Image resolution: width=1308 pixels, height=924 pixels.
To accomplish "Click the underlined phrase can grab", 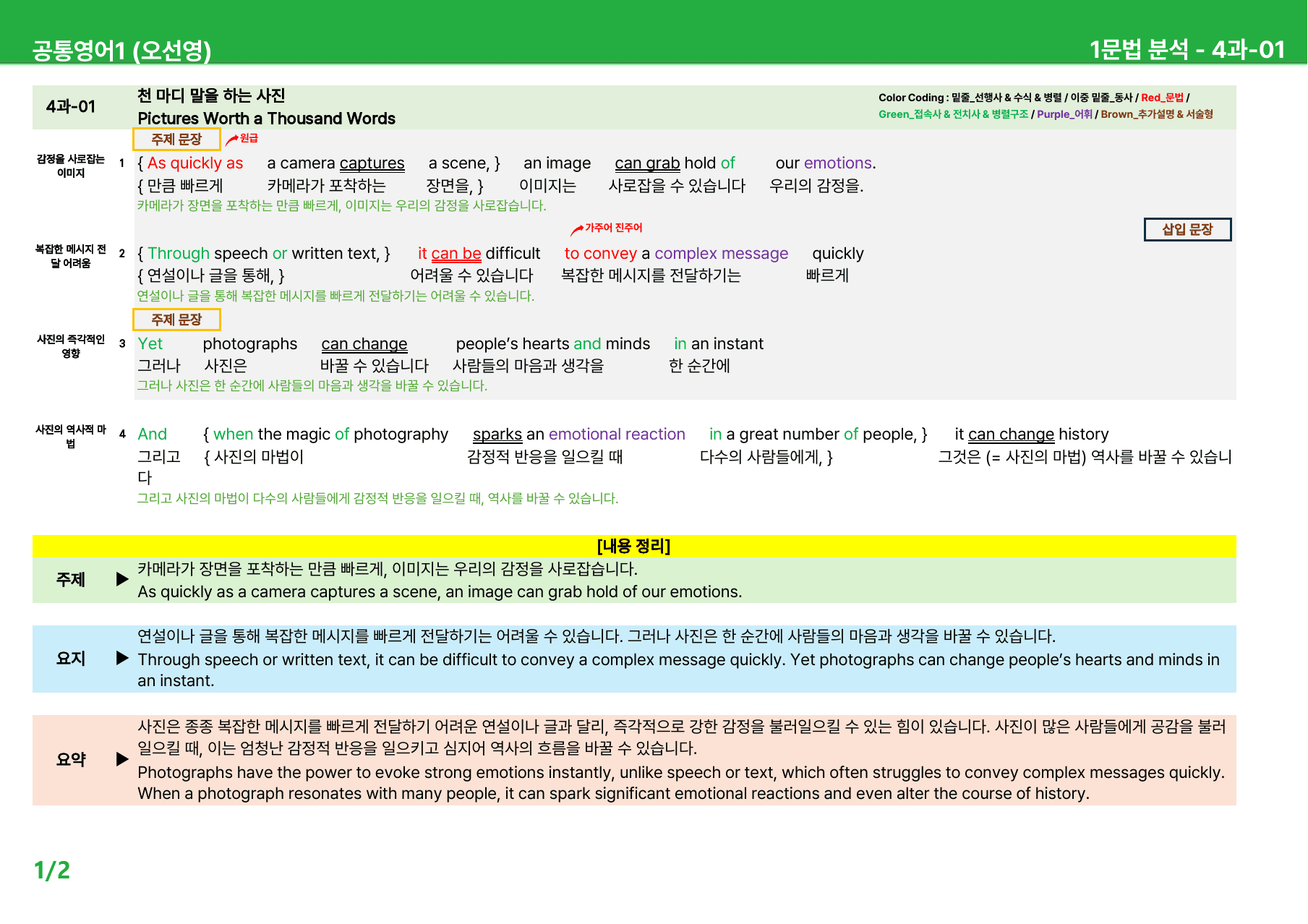I will tap(647, 163).
